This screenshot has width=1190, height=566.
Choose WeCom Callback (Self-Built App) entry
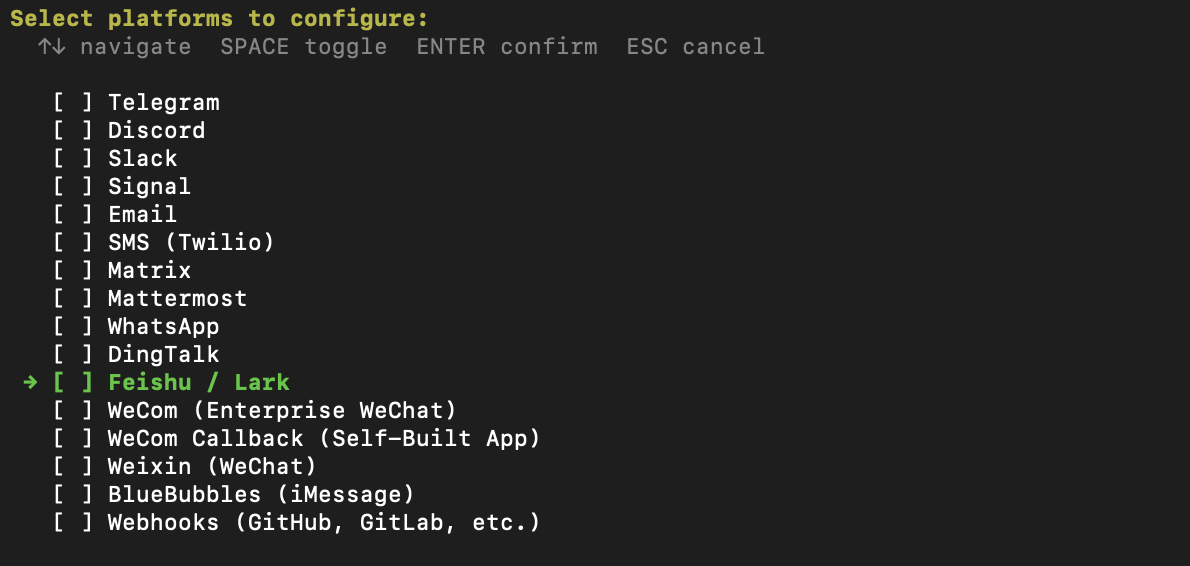(323, 439)
